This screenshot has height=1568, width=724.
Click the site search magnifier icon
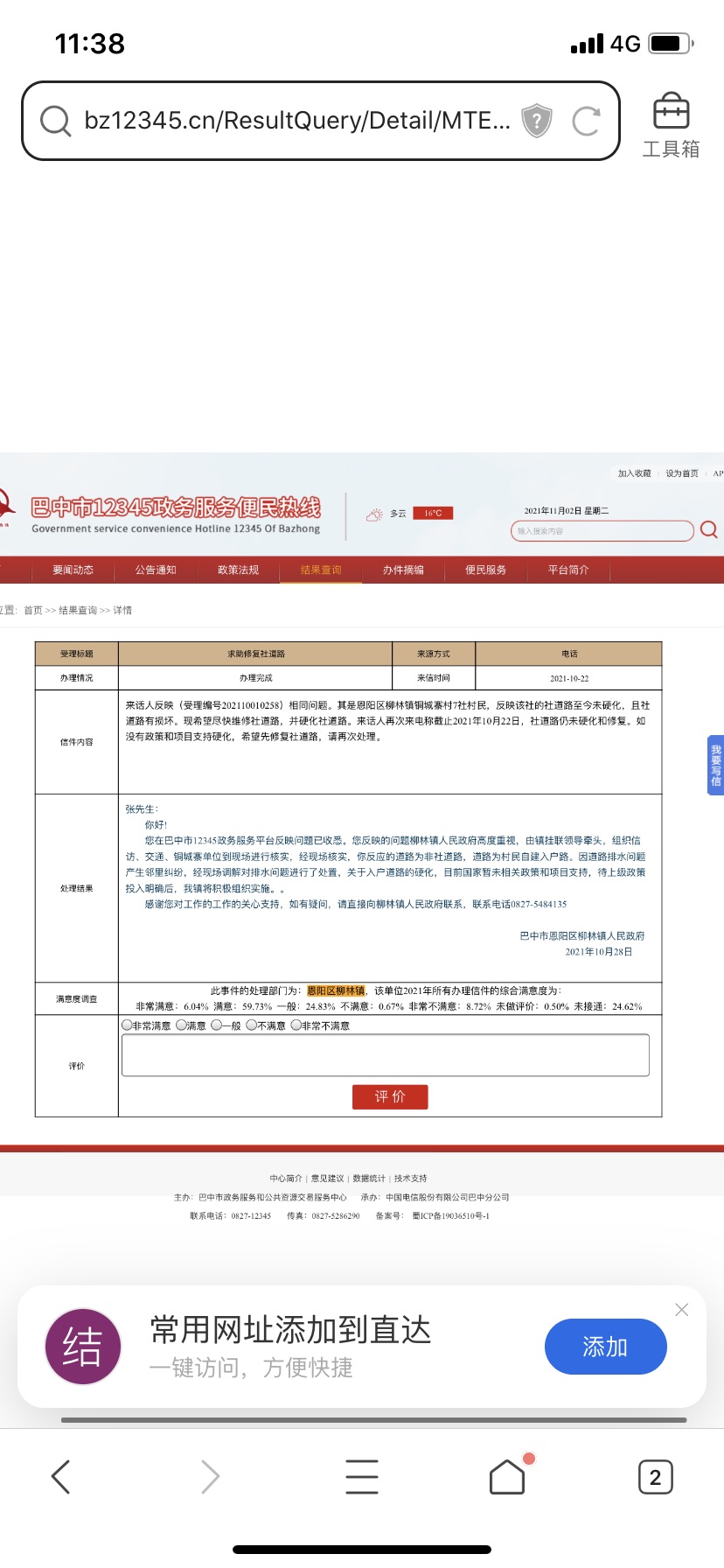pos(708,529)
